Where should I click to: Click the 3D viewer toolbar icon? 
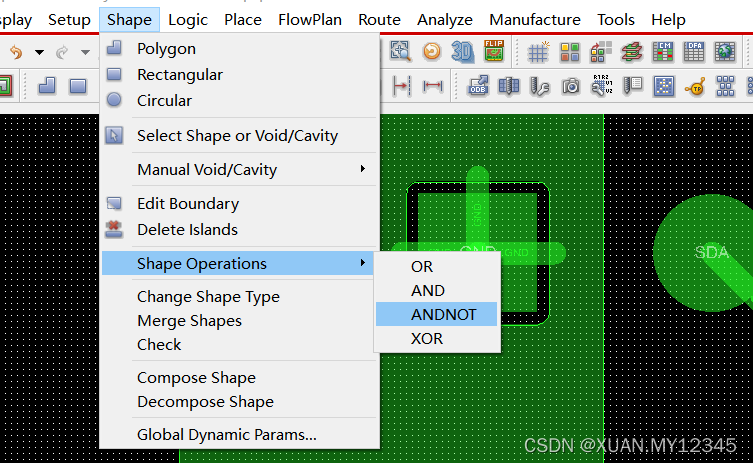[462, 51]
